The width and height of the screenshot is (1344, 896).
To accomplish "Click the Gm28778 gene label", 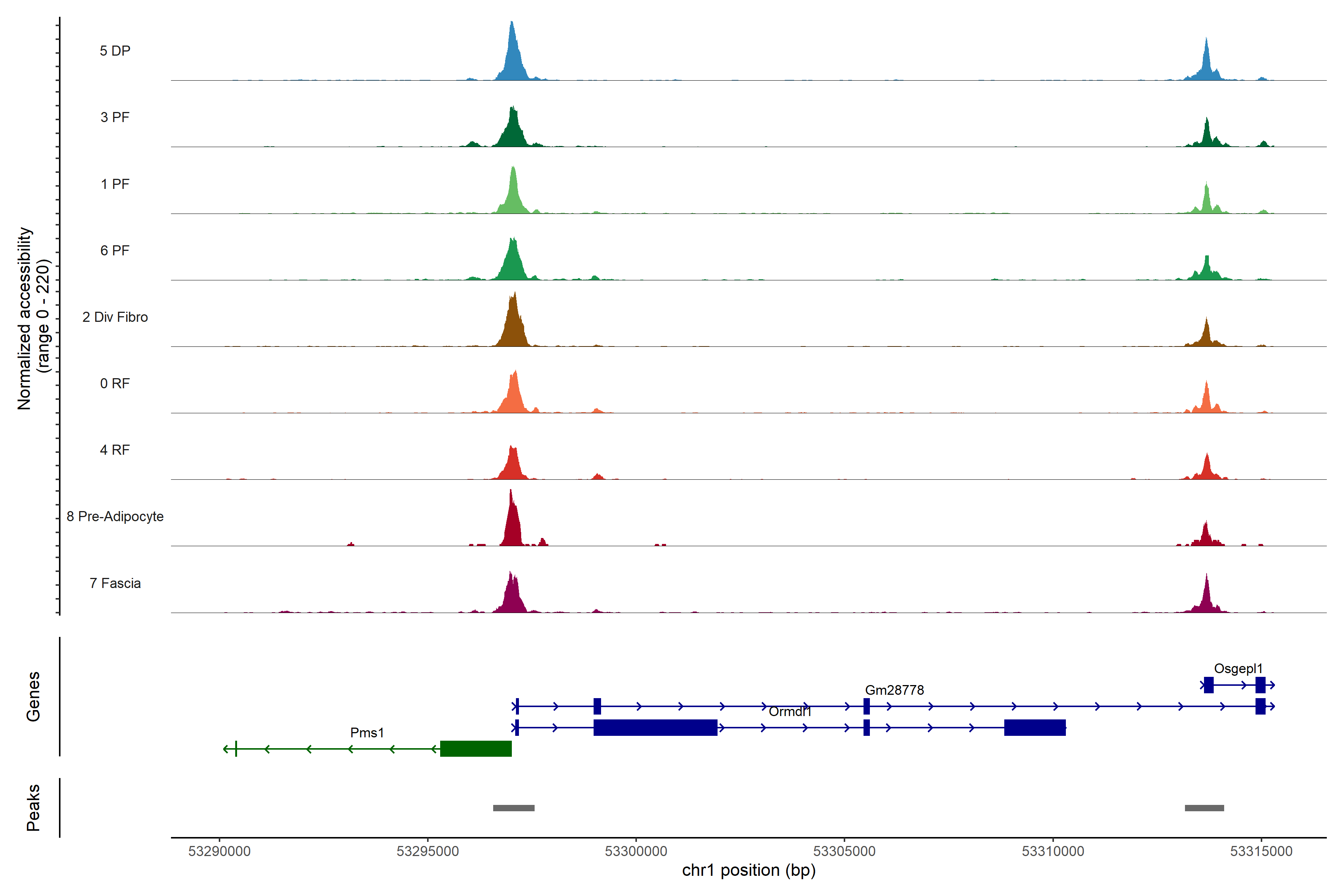I will (894, 690).
